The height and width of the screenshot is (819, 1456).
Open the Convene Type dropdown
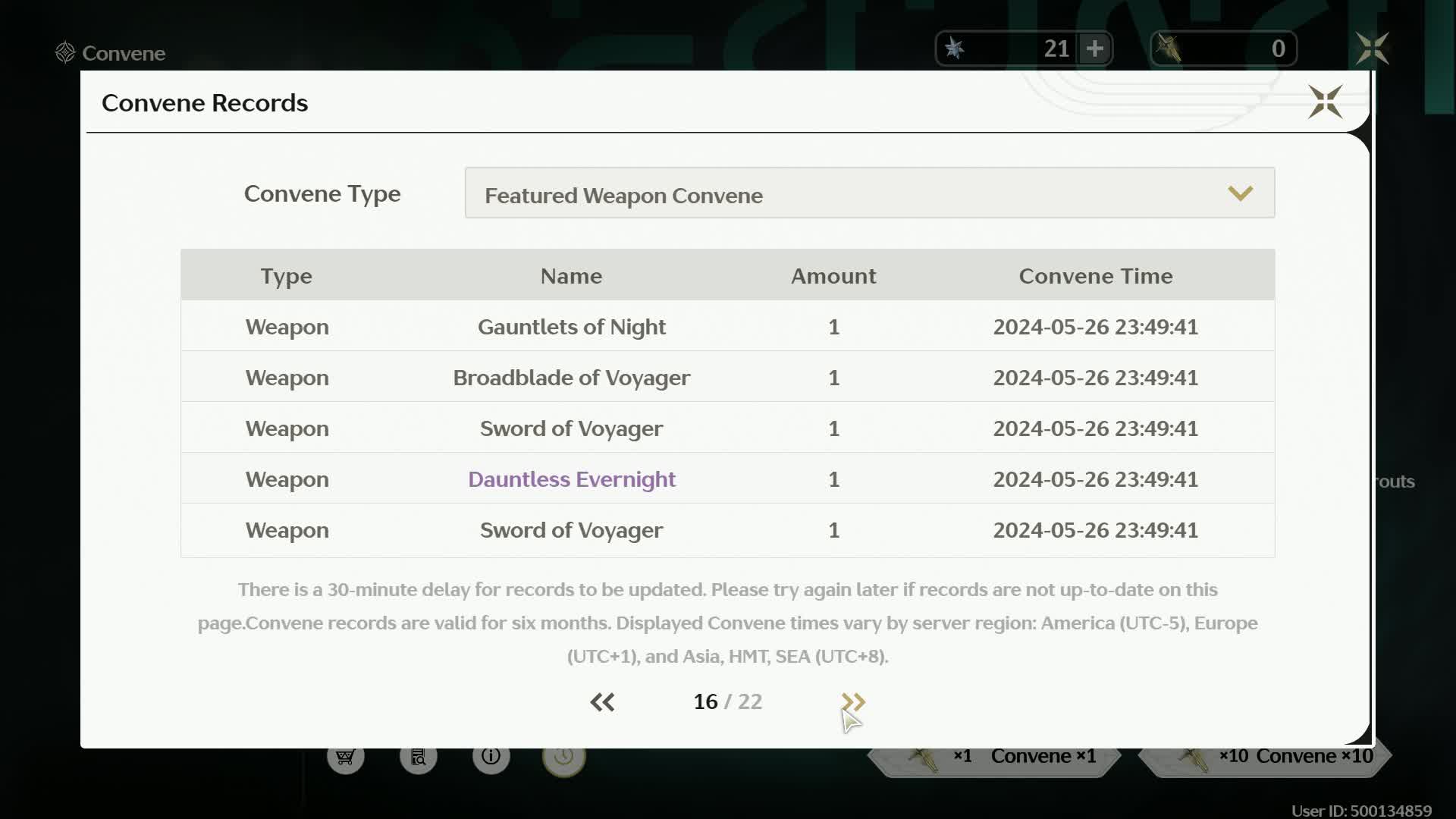(x=869, y=193)
